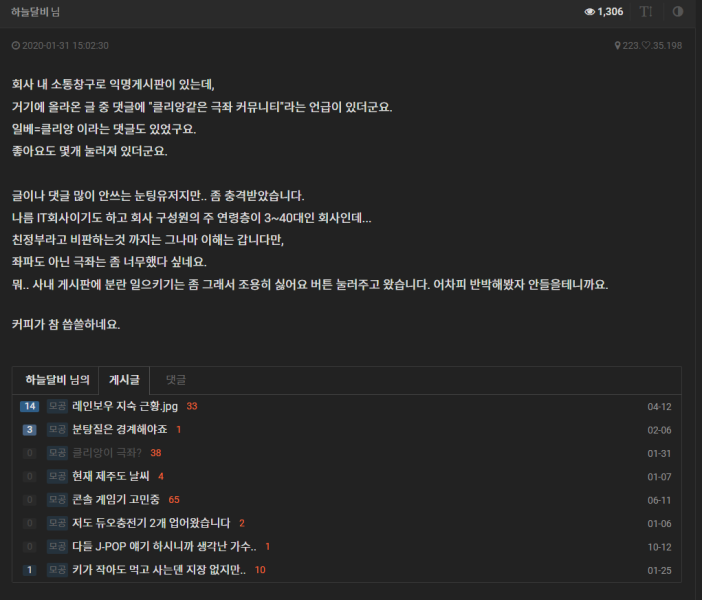This screenshot has width=702, height=600.
Task: Click date 04-12 in the post list
Action: coord(659,407)
